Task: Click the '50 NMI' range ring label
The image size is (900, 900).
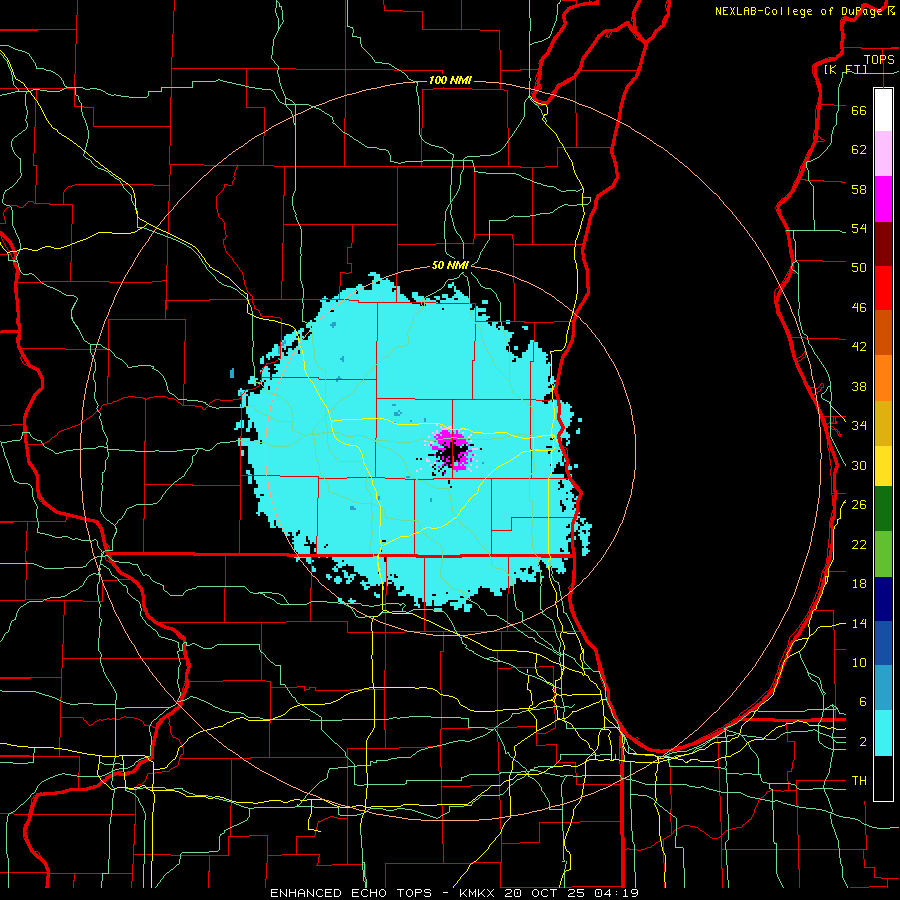Action: click(x=451, y=265)
